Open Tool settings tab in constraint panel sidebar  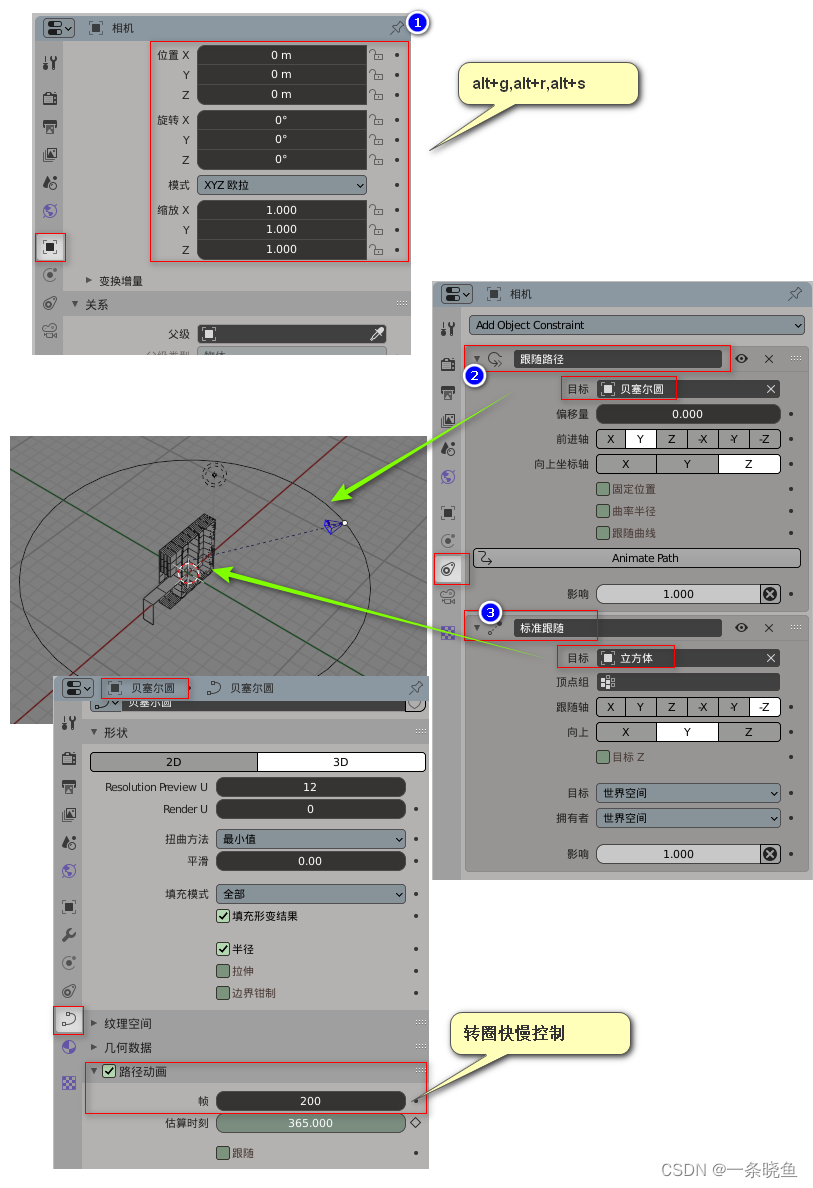click(448, 329)
